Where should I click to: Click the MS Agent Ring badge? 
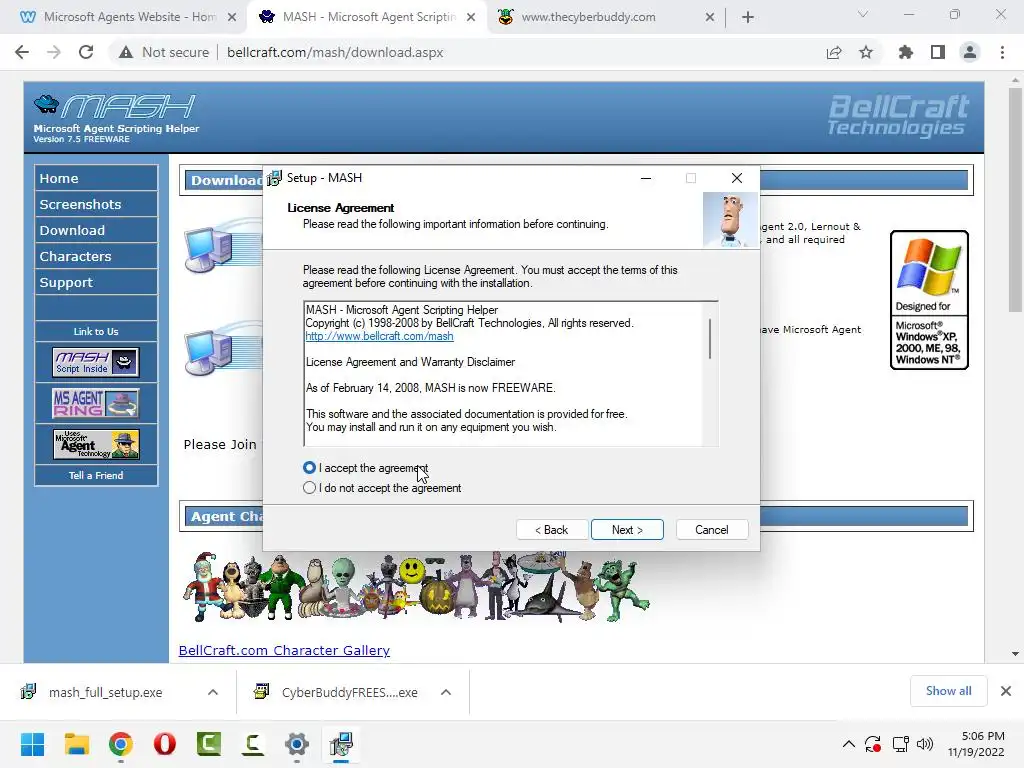[96, 403]
